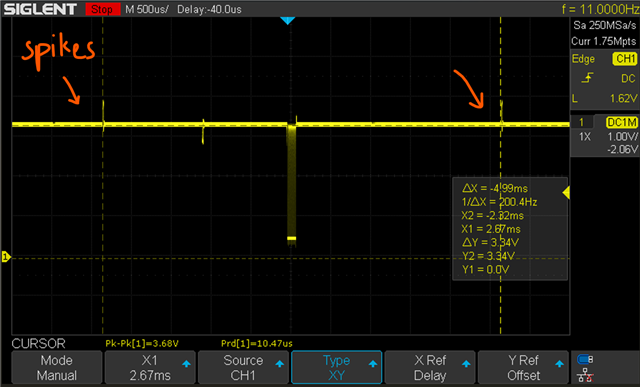Click the 1X probe attenuation label
The width and height of the screenshot is (640, 387).
click(x=585, y=137)
